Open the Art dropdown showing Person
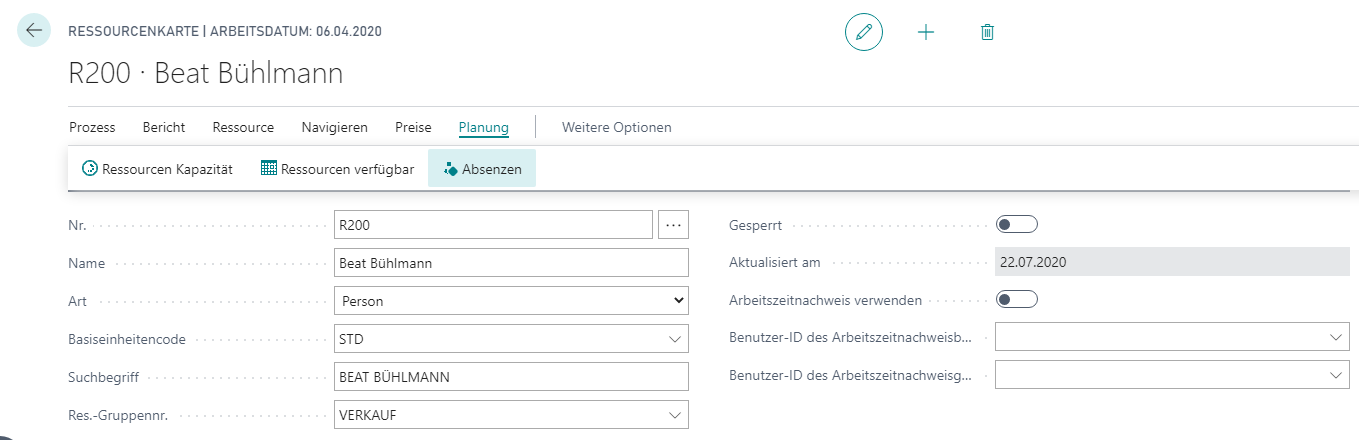Image resolution: width=1359 pixels, height=440 pixels. coord(511,300)
